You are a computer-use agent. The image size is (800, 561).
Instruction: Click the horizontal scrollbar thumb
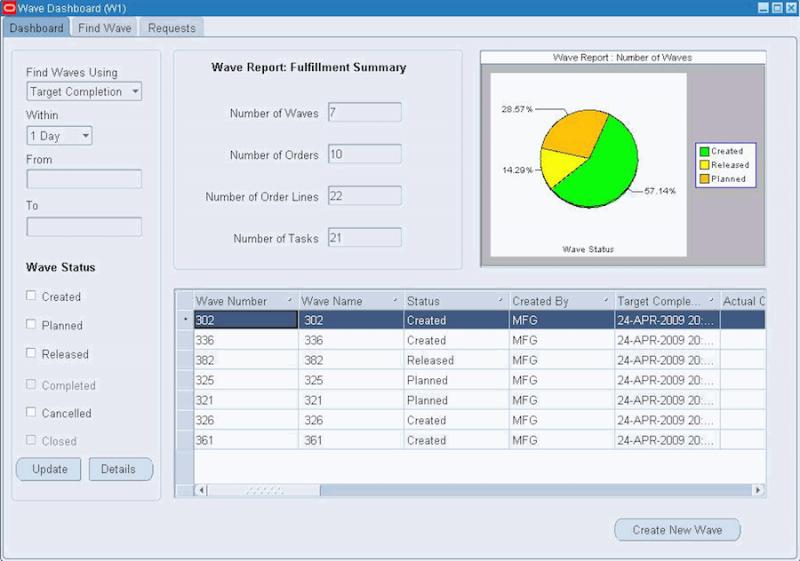click(x=264, y=490)
